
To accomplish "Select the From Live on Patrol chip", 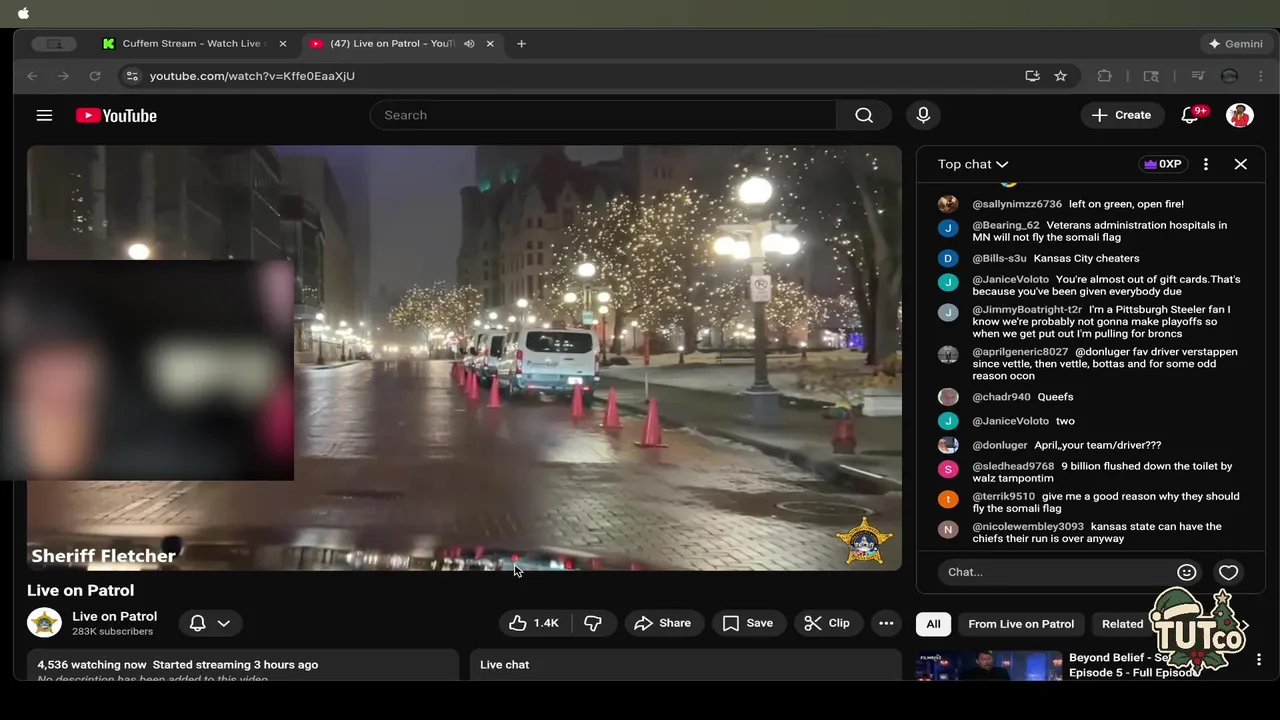I will tap(1021, 624).
